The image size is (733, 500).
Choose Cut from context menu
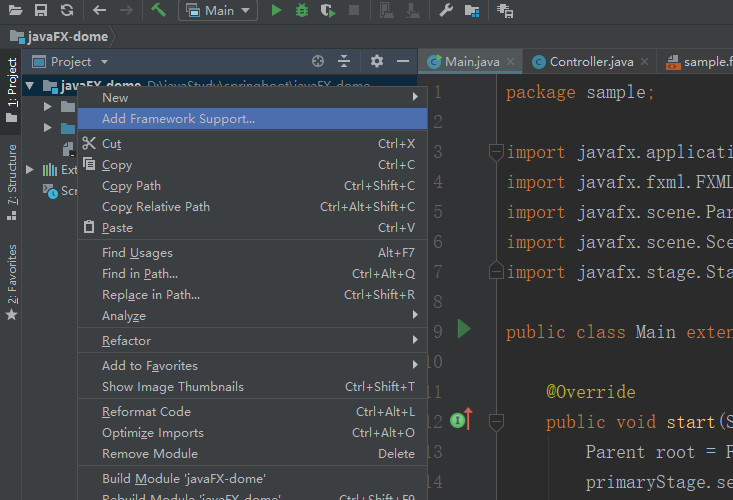252,143
